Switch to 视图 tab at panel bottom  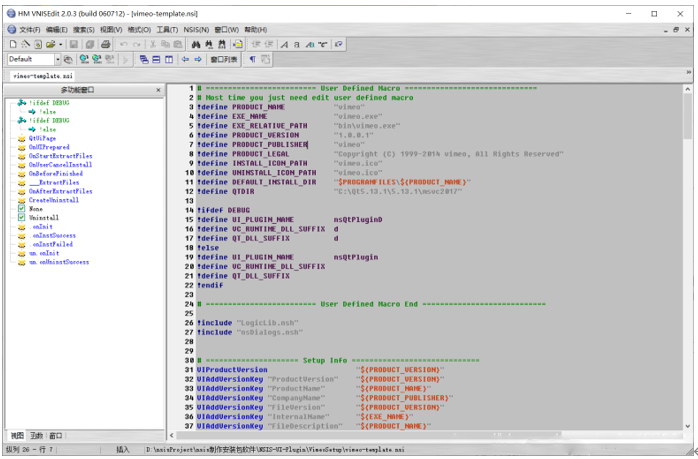click(x=17, y=435)
